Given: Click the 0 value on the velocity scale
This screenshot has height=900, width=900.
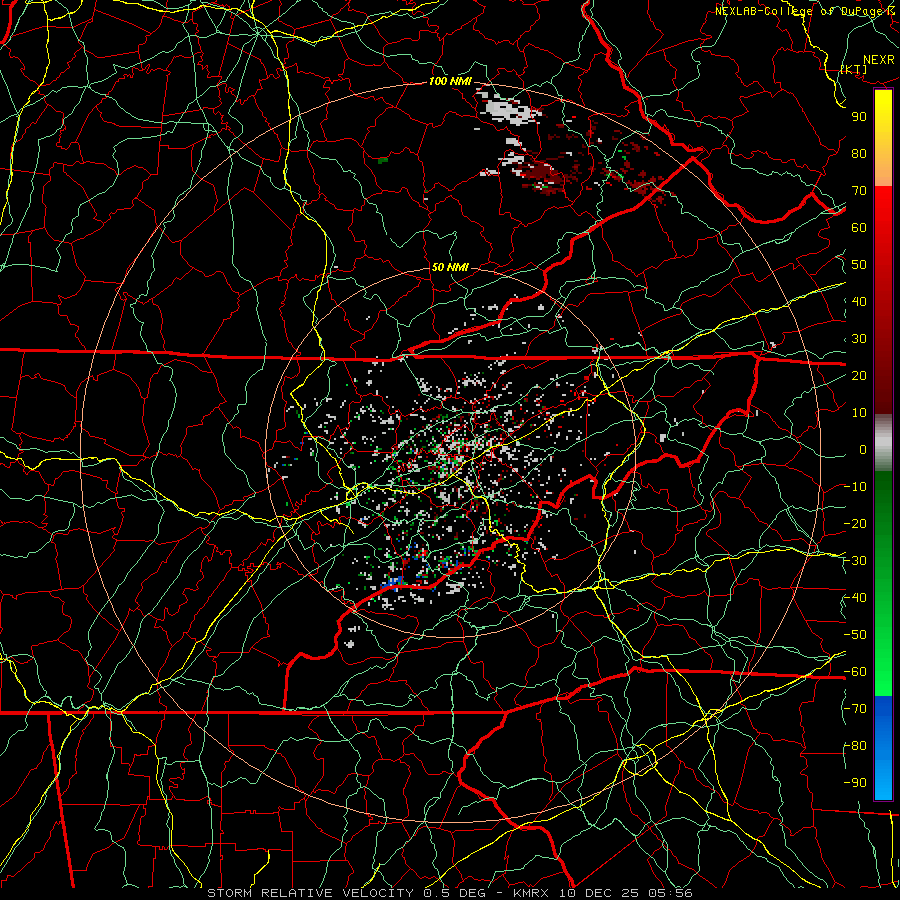Looking at the screenshot, I should click(863, 449).
